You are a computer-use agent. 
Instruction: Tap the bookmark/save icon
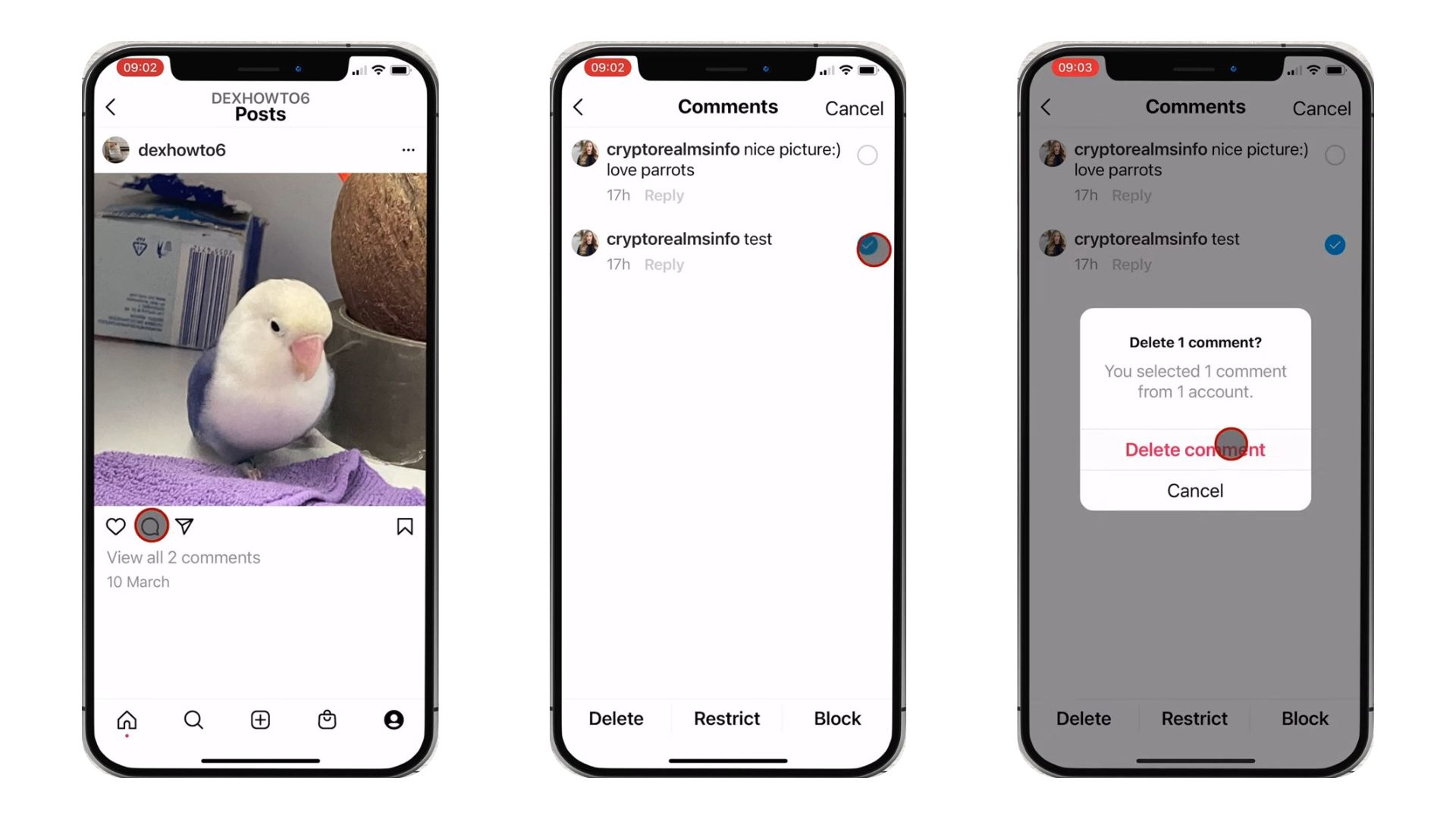[404, 525]
